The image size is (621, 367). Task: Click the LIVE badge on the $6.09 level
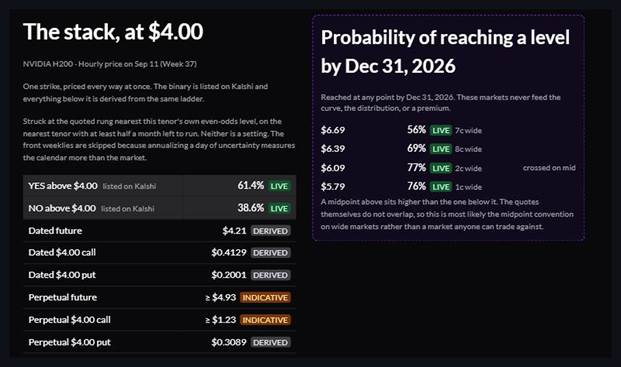pos(441,168)
